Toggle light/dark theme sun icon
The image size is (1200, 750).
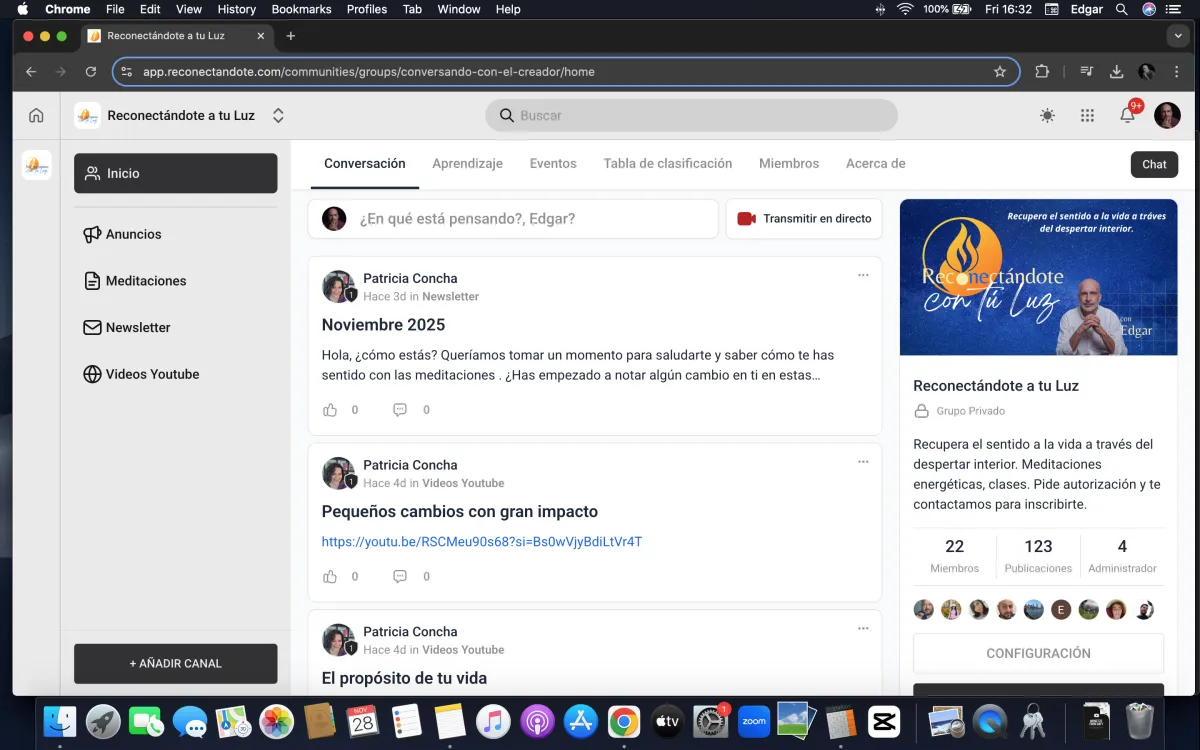pos(1047,116)
